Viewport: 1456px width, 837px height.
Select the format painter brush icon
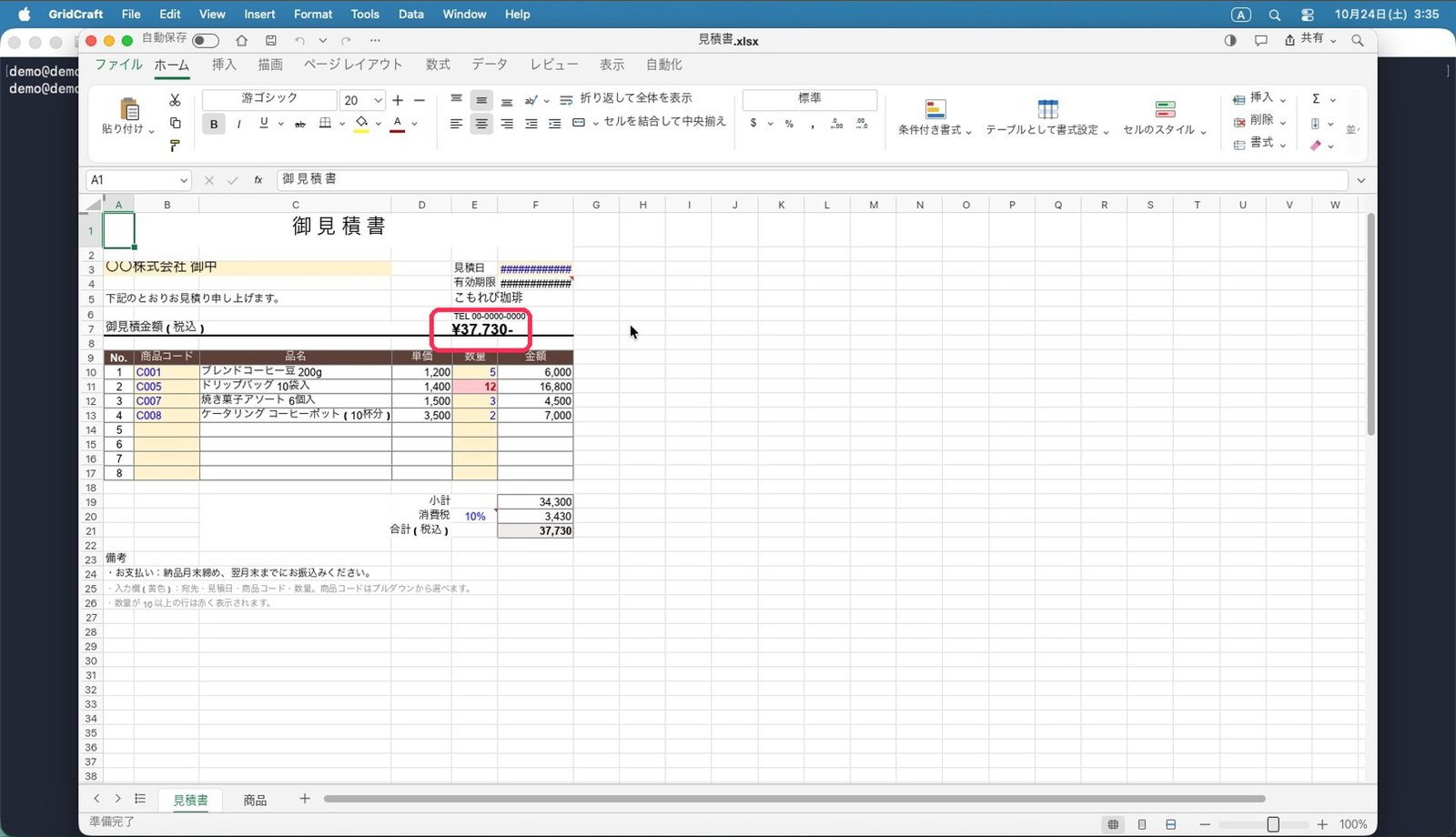pyautogui.click(x=175, y=146)
